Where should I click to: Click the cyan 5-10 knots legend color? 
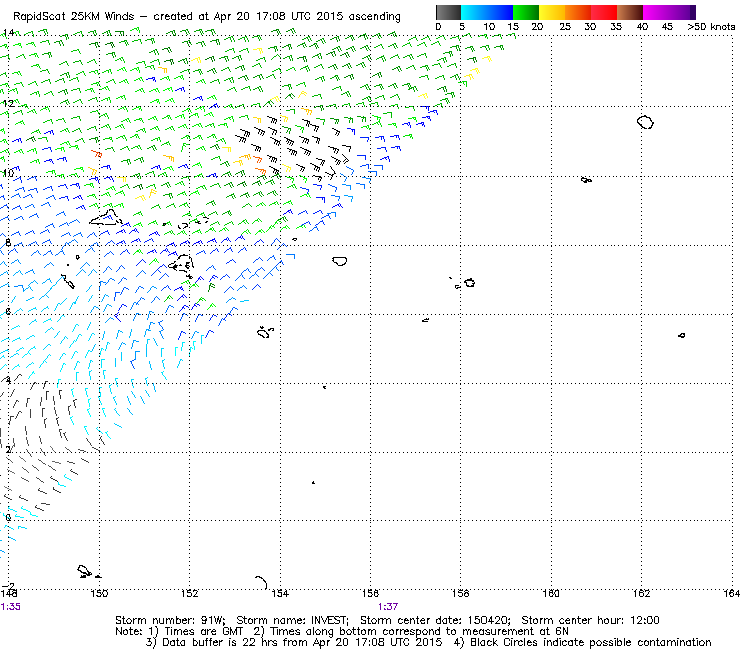pos(473,12)
